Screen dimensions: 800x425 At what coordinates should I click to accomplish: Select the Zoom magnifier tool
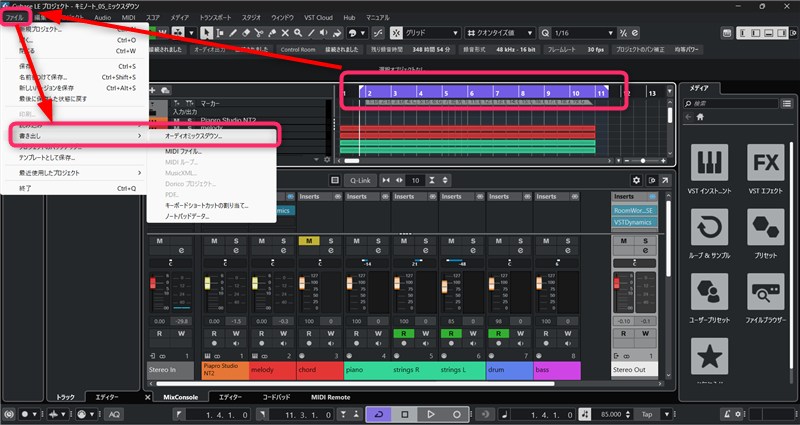[298, 33]
